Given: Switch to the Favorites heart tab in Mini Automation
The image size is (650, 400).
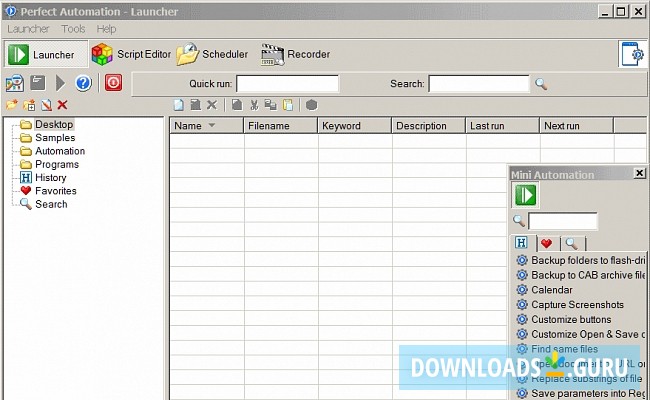Looking at the screenshot, I should click(x=547, y=243).
